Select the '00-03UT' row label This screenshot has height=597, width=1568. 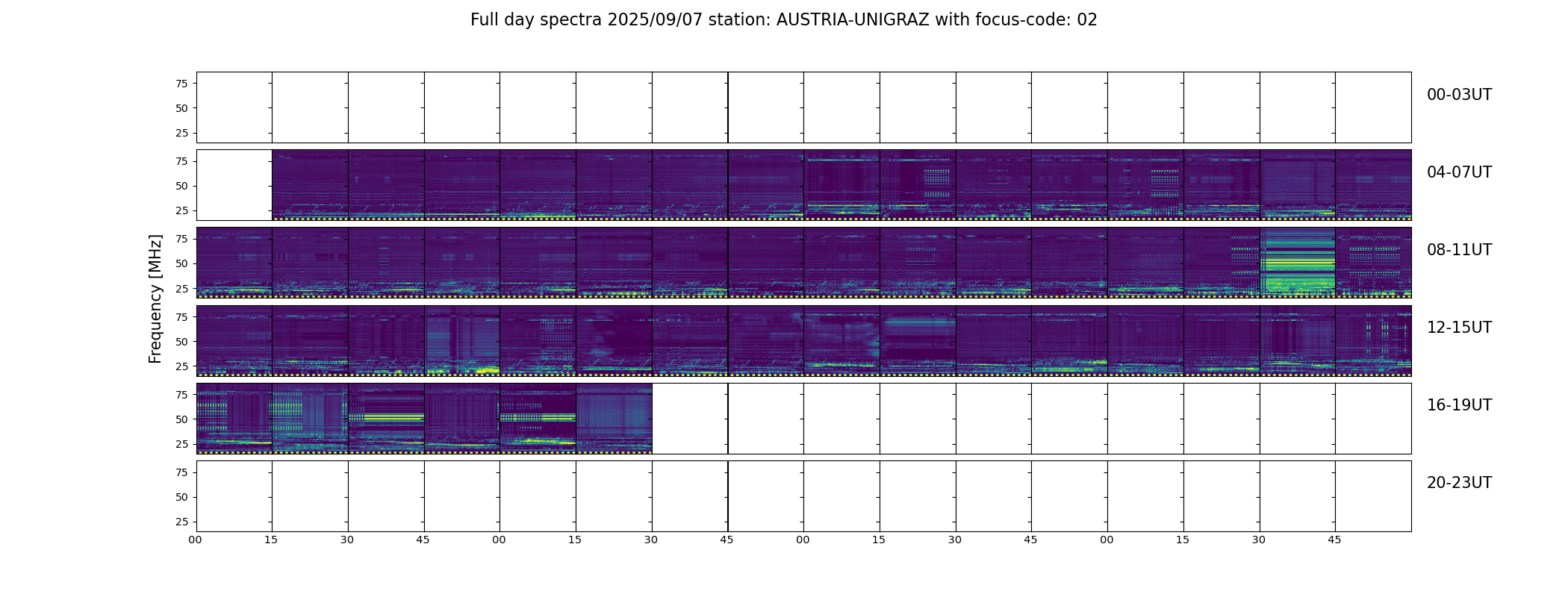[1459, 95]
